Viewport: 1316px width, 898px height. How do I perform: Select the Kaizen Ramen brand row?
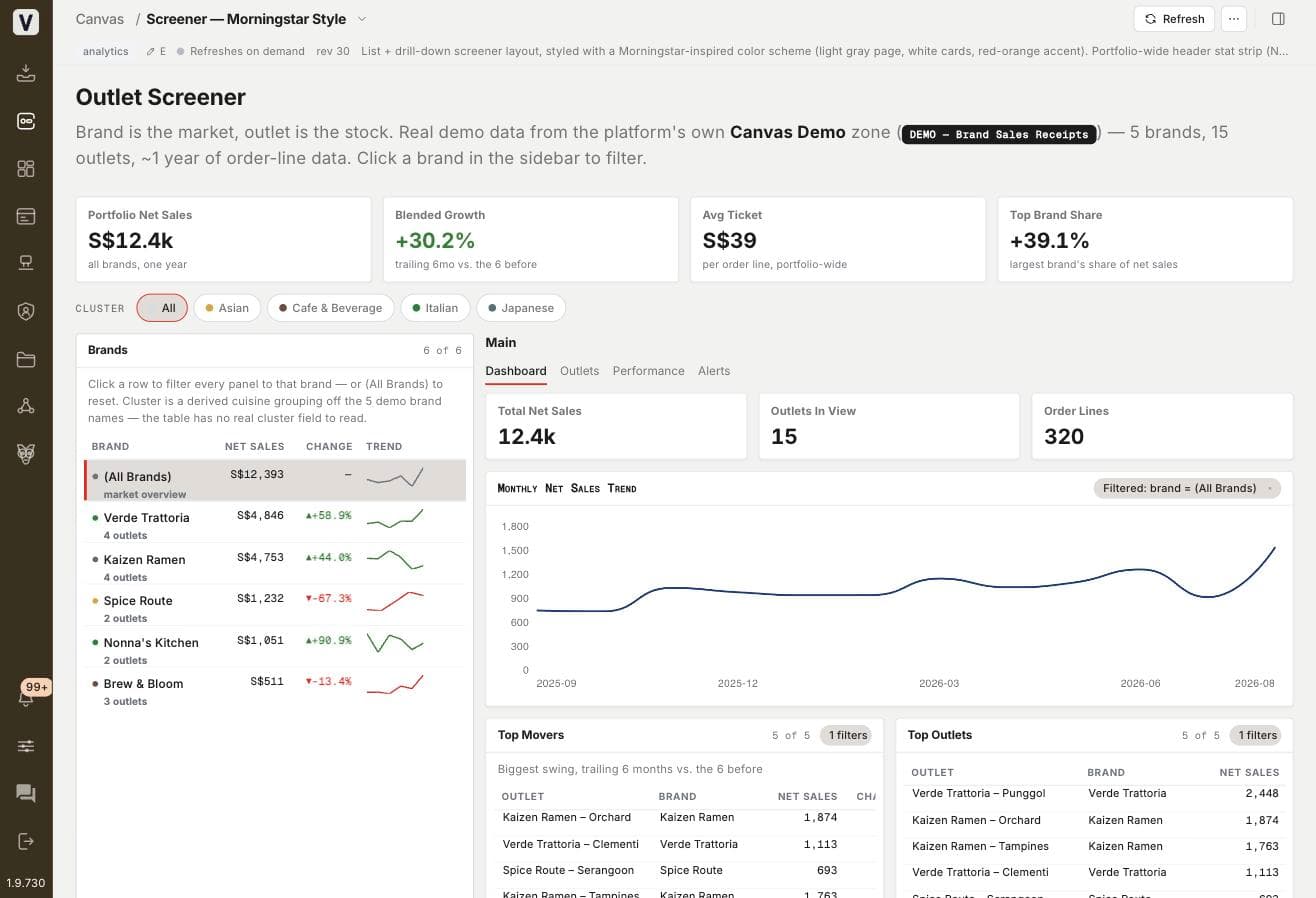point(275,564)
